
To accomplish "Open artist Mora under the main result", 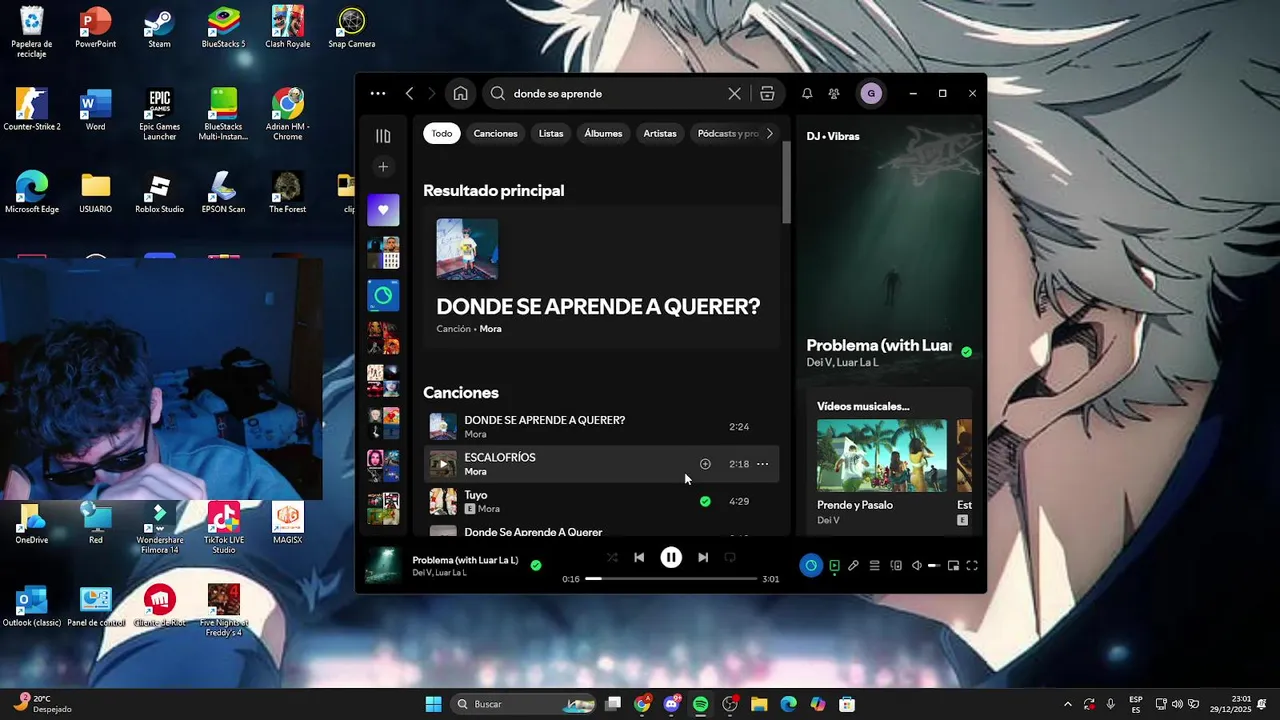I will (490, 329).
